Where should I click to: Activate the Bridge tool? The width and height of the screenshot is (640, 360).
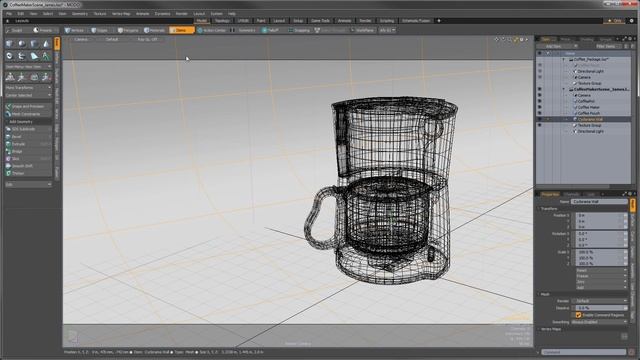coord(28,151)
